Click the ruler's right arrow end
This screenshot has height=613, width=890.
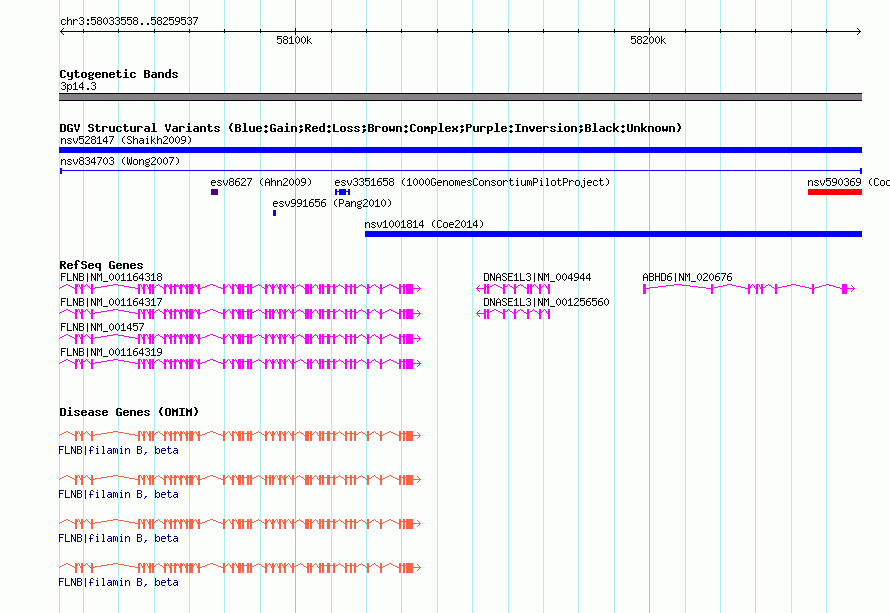coord(859,31)
